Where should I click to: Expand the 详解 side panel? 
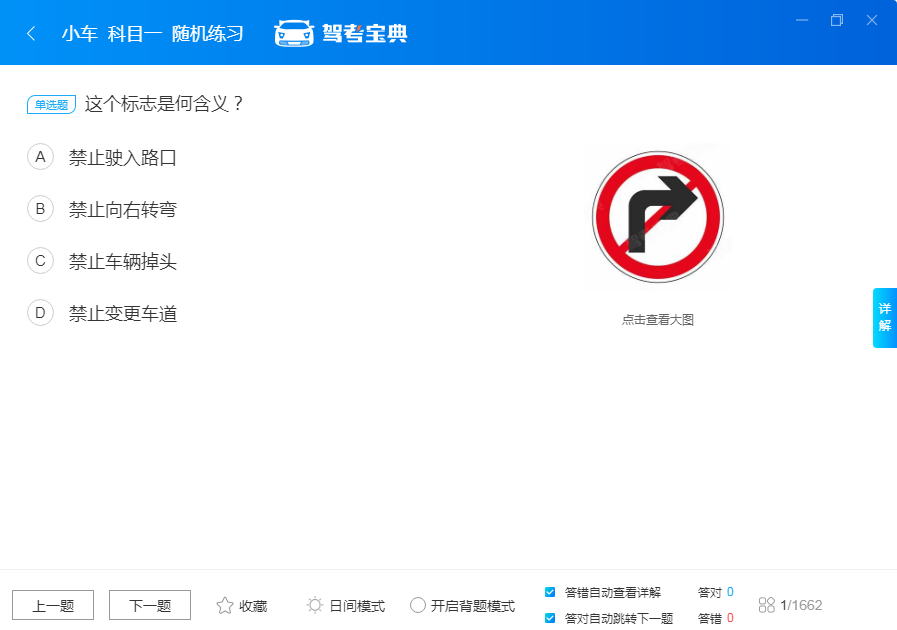click(884, 317)
